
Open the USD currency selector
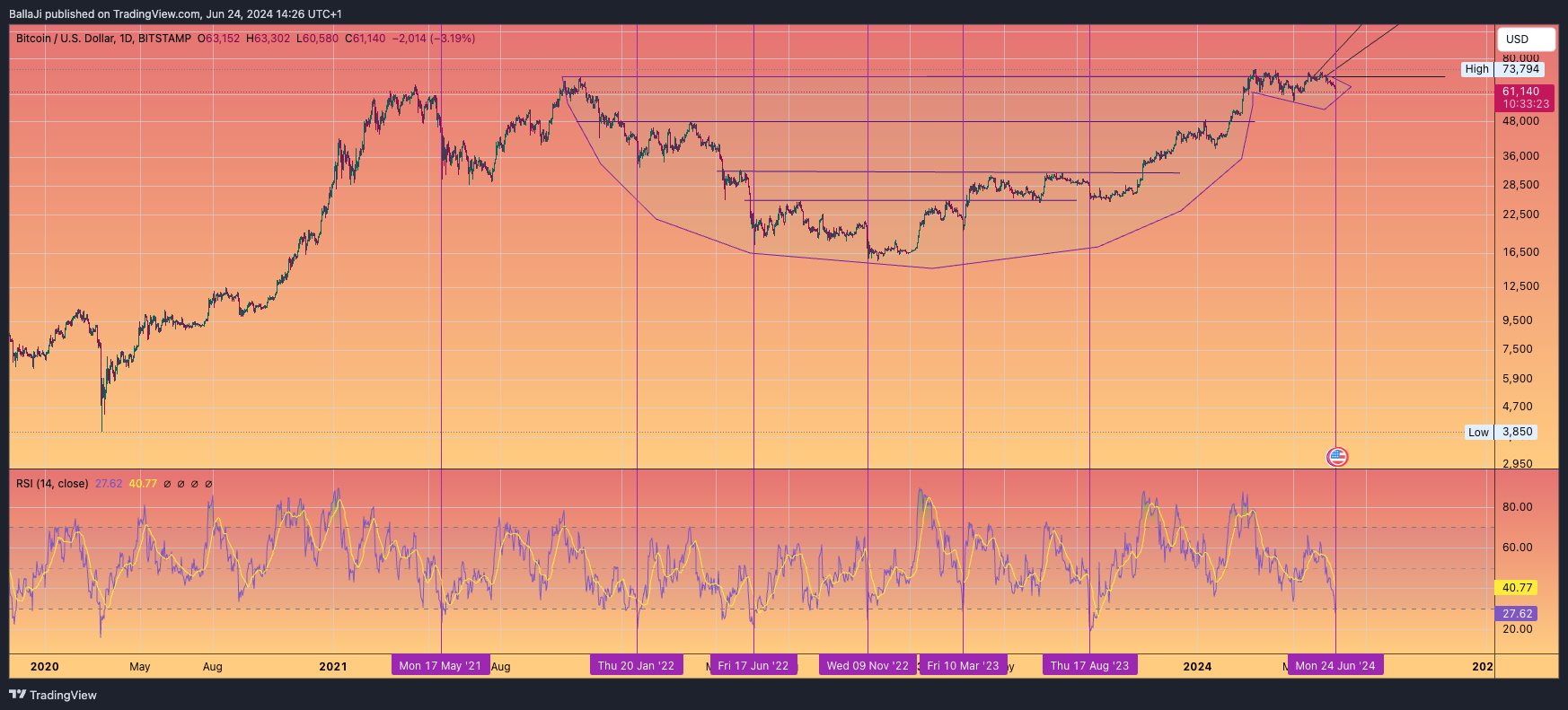pos(1526,39)
